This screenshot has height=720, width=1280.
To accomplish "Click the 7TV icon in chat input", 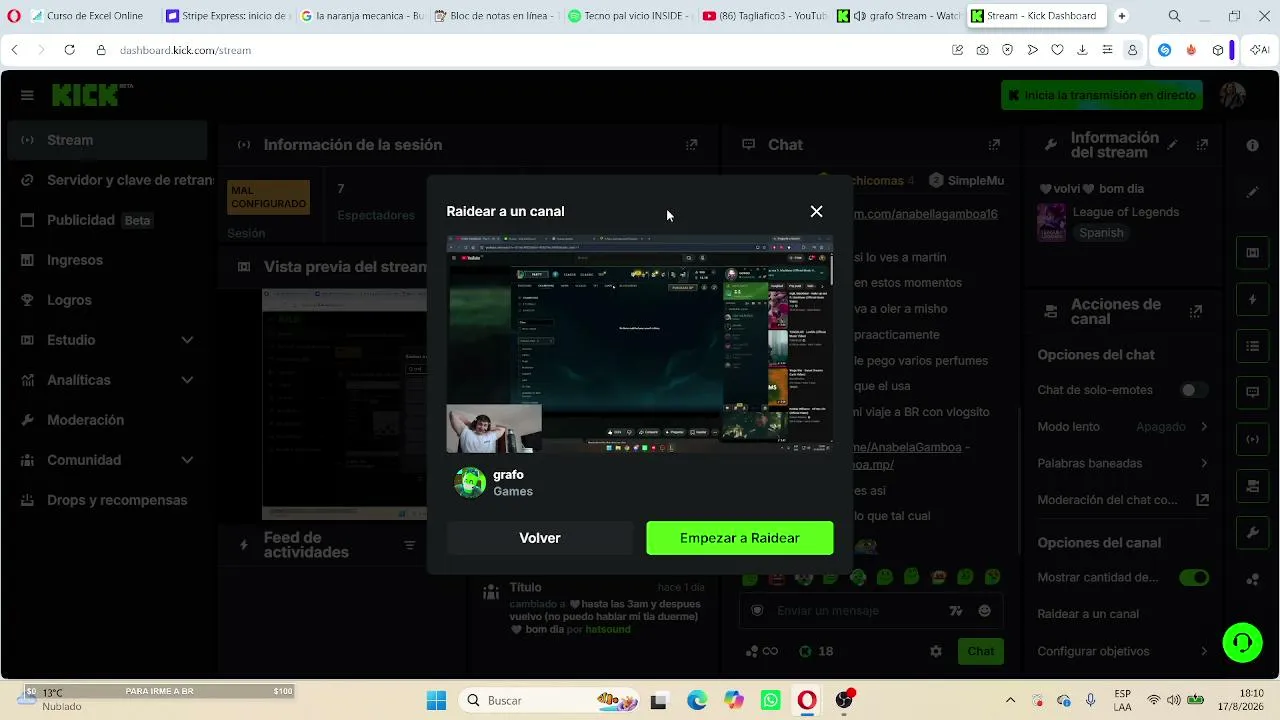I will click(x=955, y=611).
